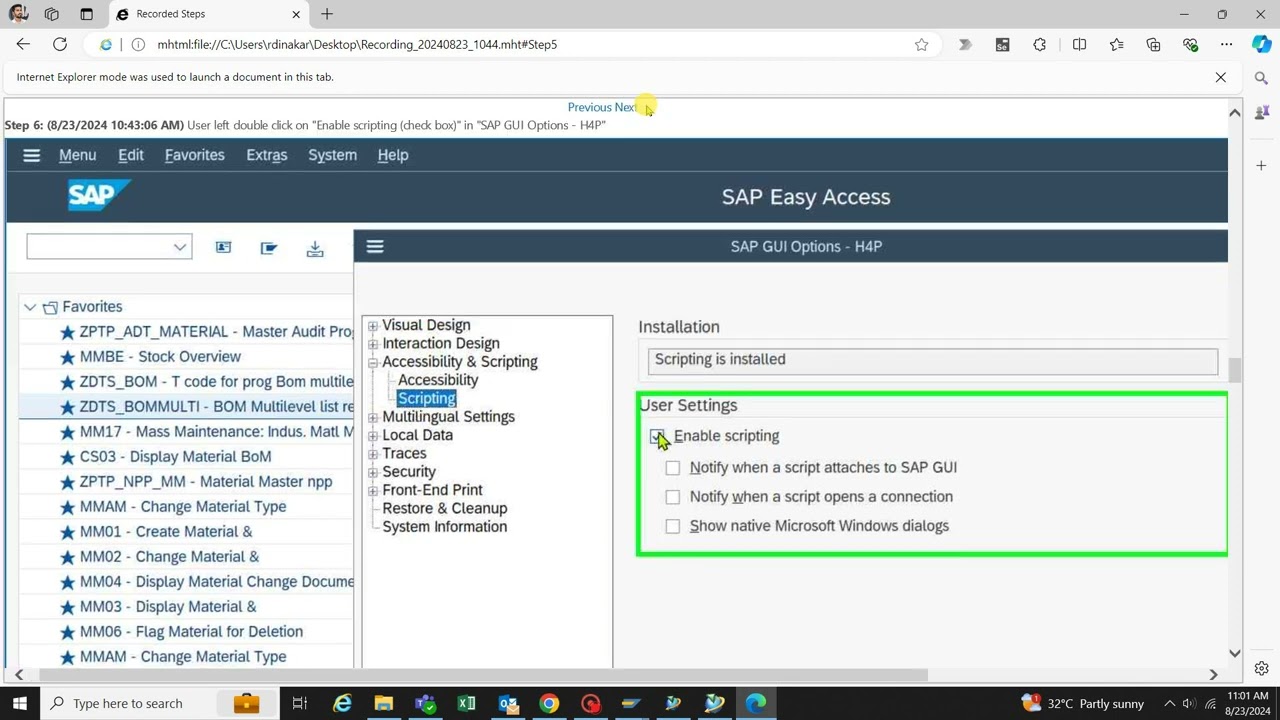Open the SAP Help menu

393,155
